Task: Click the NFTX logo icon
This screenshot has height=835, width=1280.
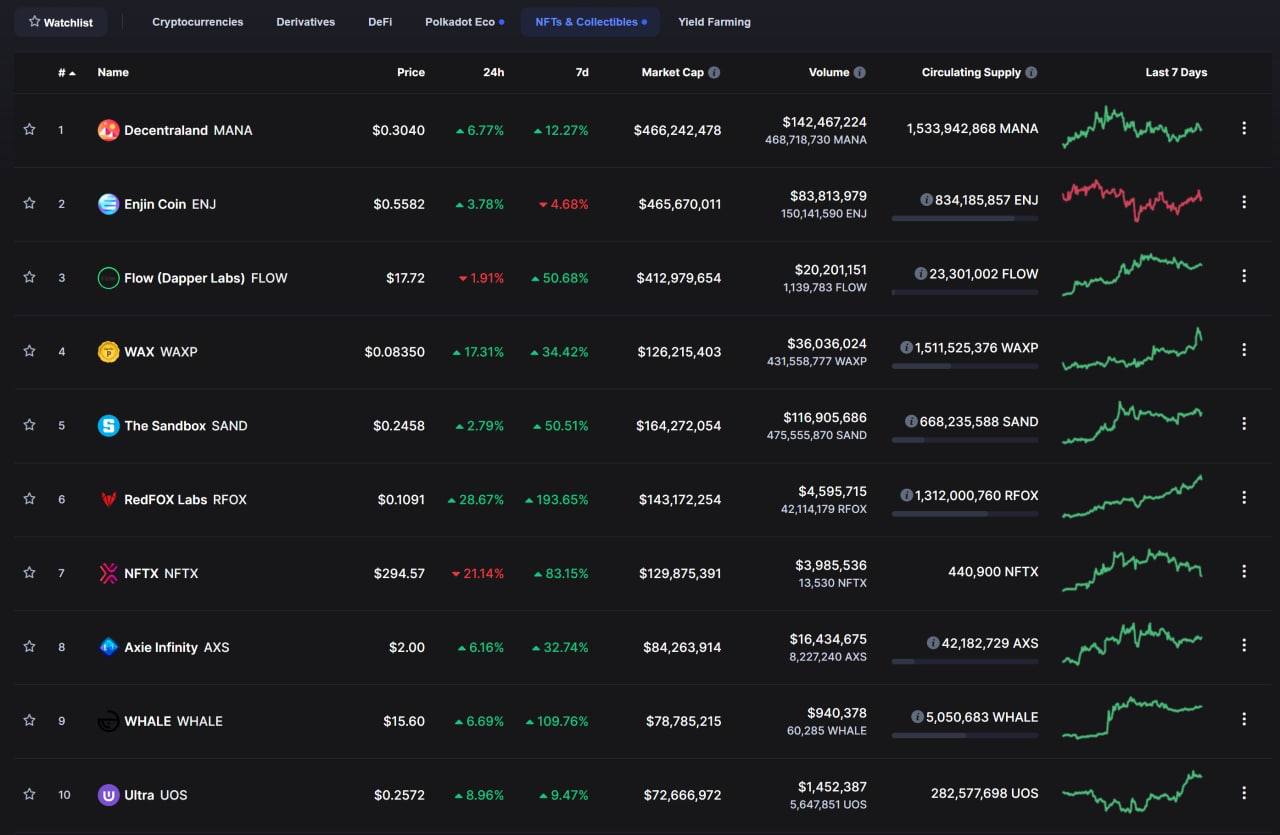Action: pyautogui.click(x=108, y=573)
